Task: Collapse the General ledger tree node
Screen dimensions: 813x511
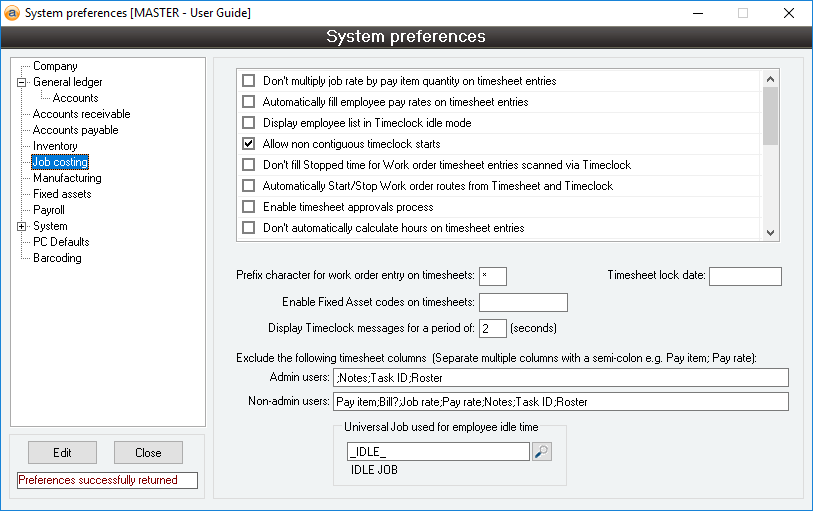Action: tap(21, 82)
